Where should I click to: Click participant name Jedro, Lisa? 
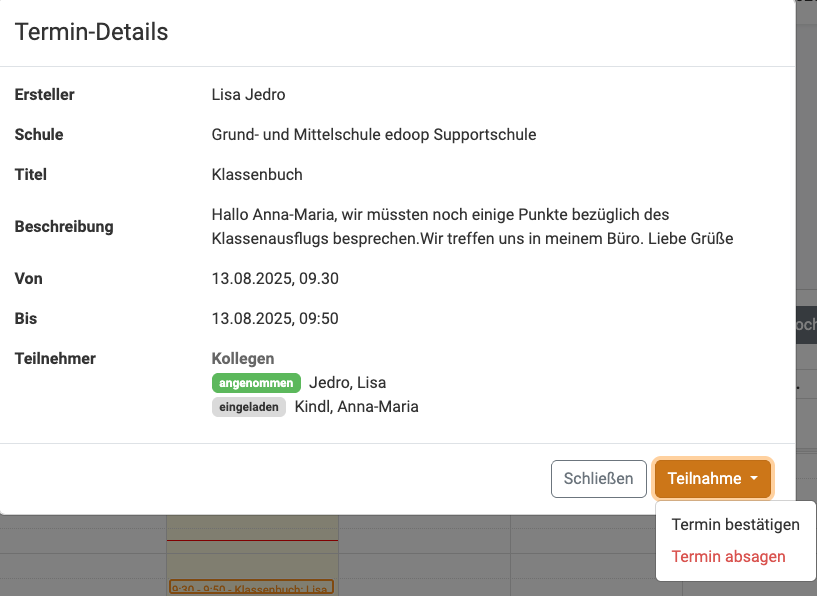tap(348, 382)
